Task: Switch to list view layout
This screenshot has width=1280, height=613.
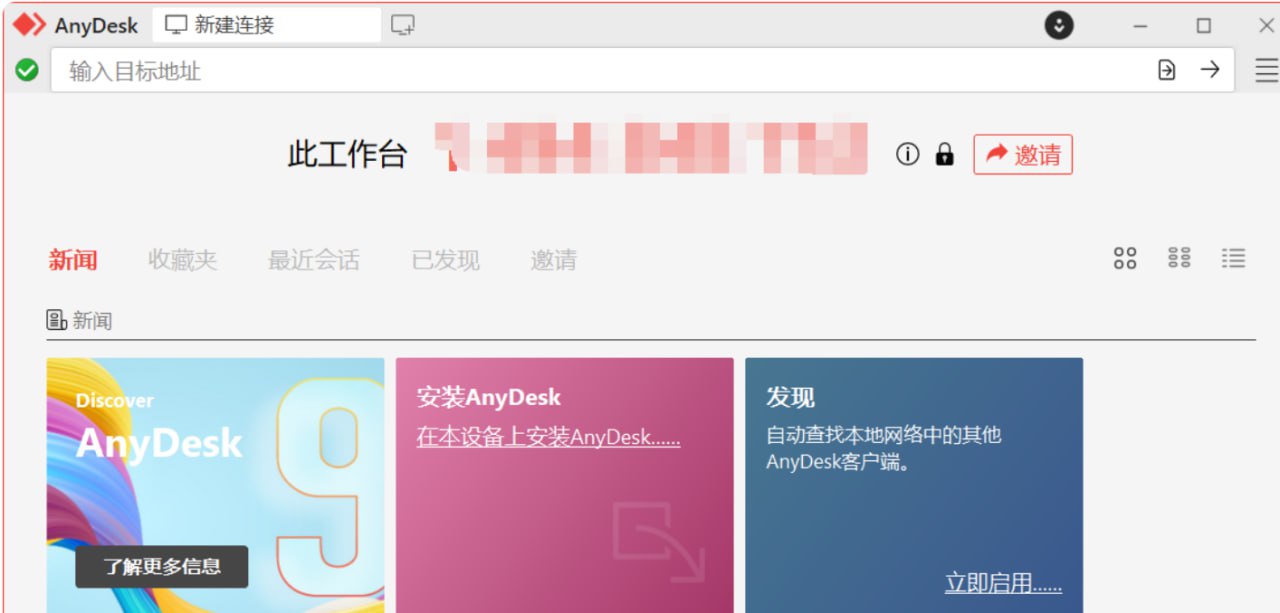Action: tap(1233, 259)
